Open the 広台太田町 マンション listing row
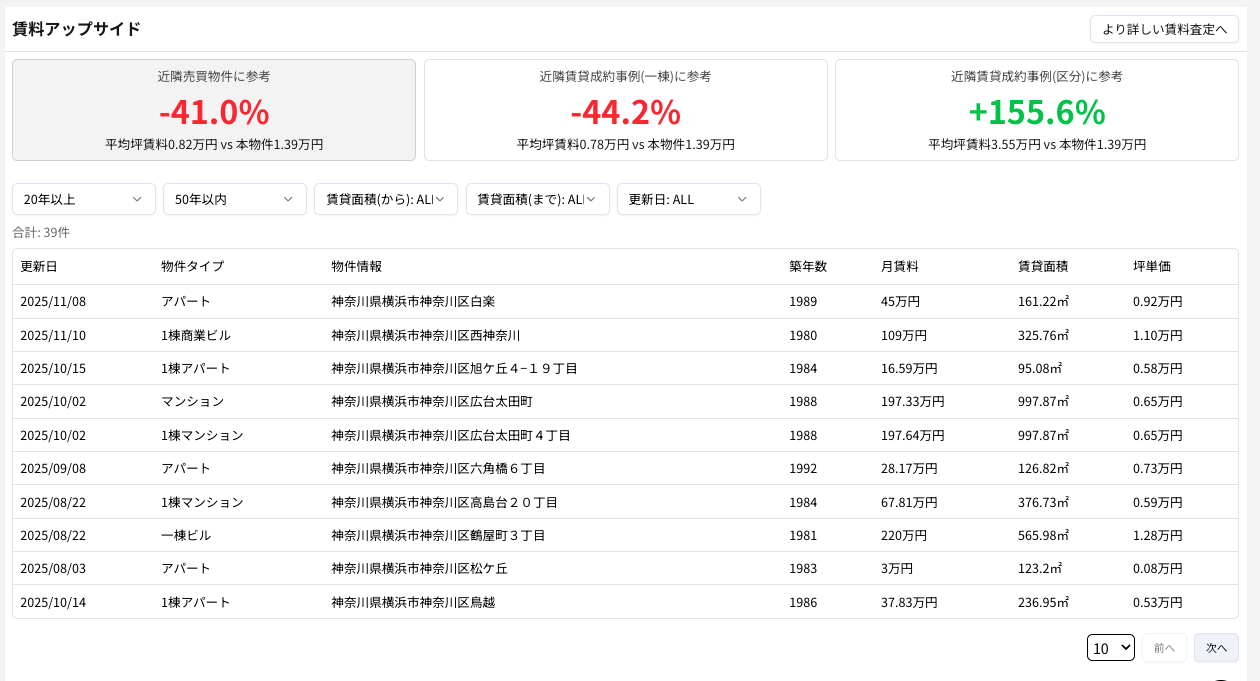Viewport: 1260px width, 681px height. 430,401
